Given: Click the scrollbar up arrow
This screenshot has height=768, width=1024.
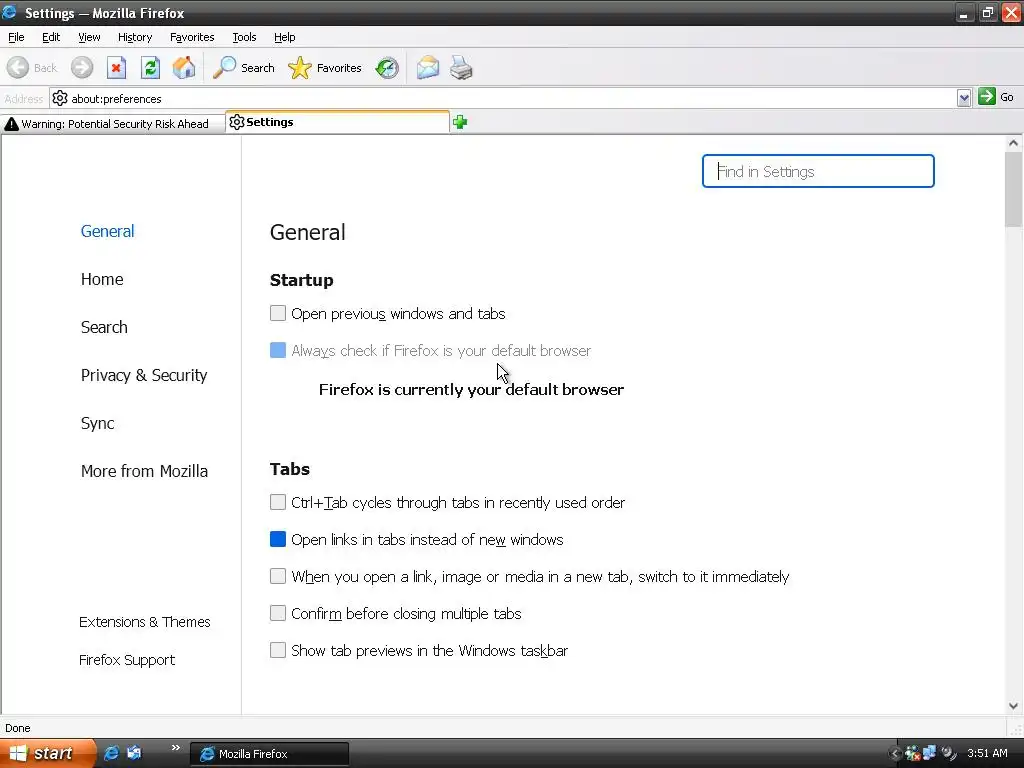Looking at the screenshot, I should pyautogui.click(x=1014, y=143).
